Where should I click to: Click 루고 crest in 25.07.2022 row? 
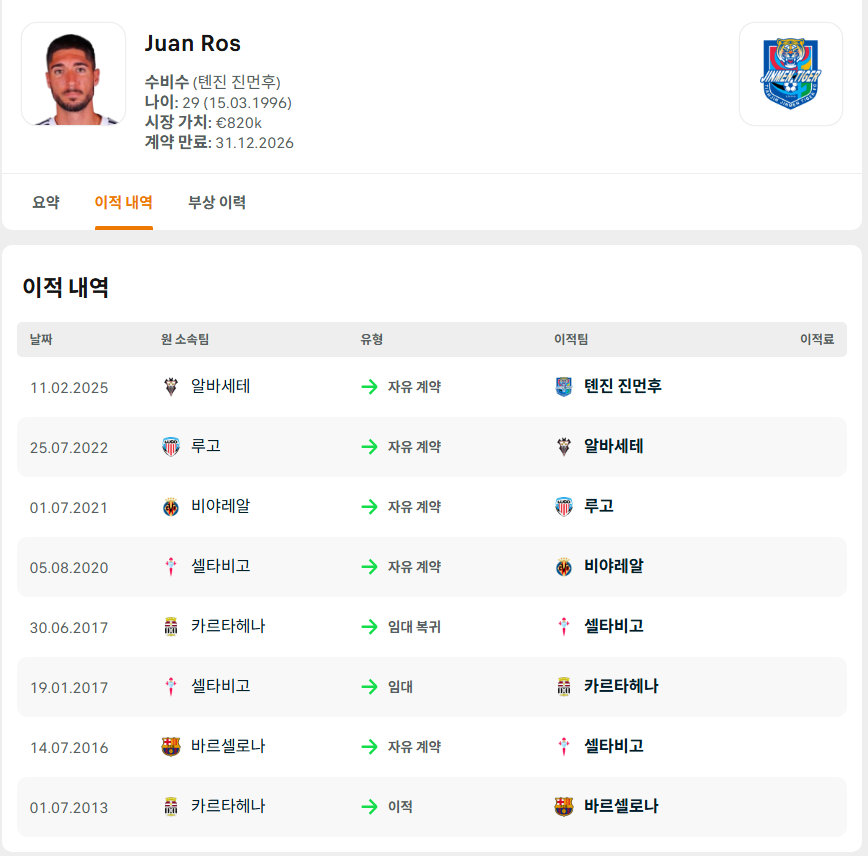[x=170, y=447]
